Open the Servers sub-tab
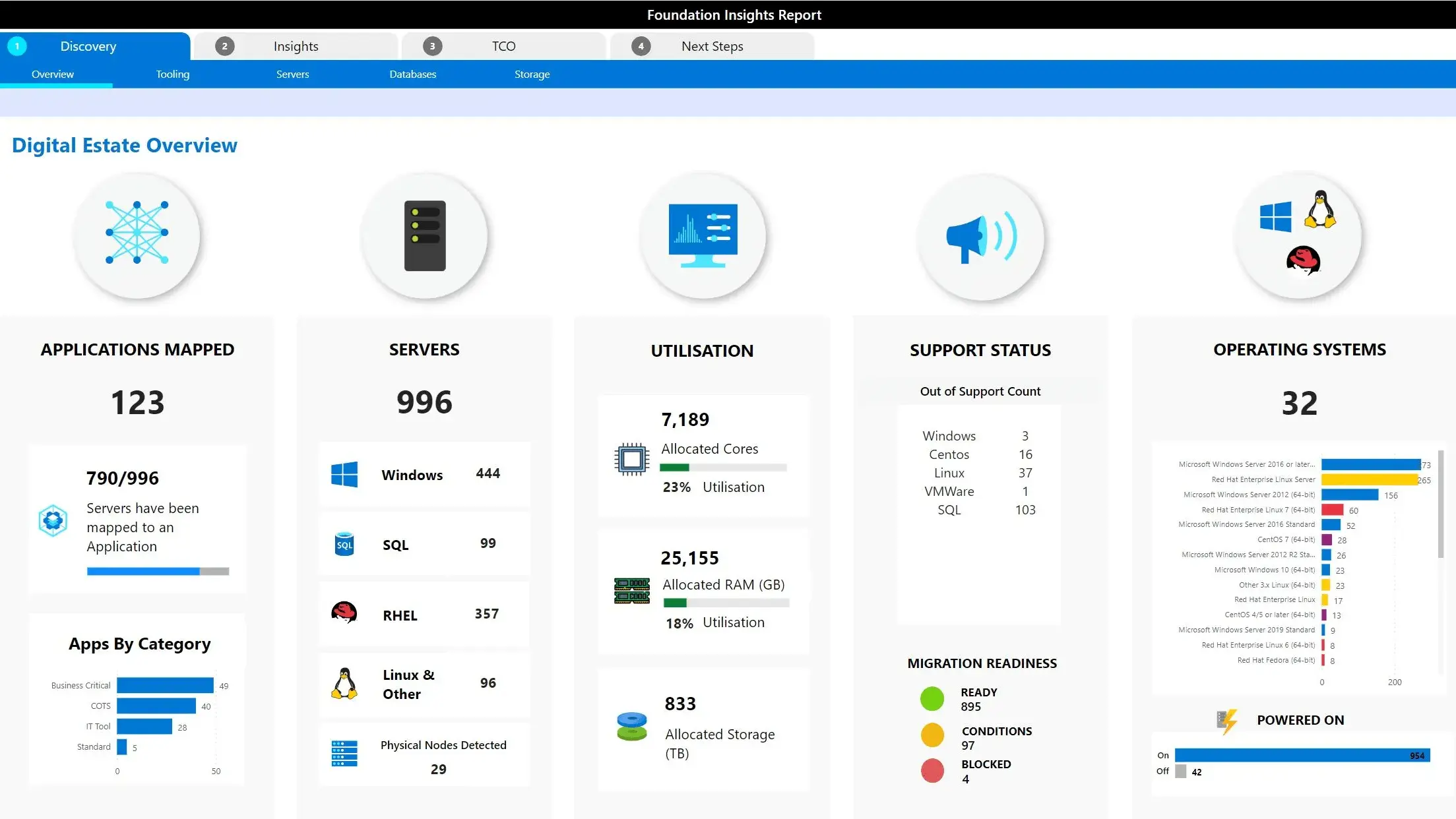The width and height of the screenshot is (1456, 819). (x=292, y=74)
